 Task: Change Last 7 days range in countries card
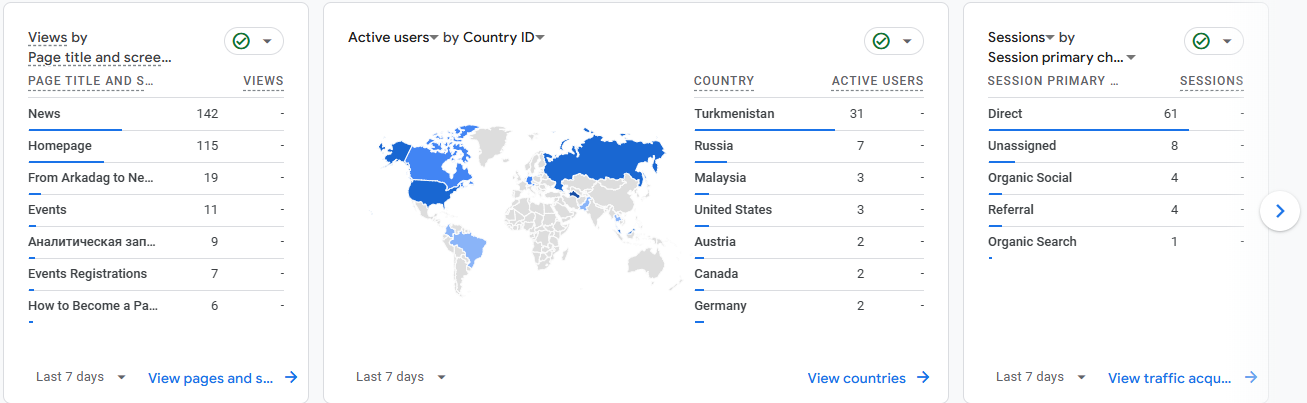point(400,377)
